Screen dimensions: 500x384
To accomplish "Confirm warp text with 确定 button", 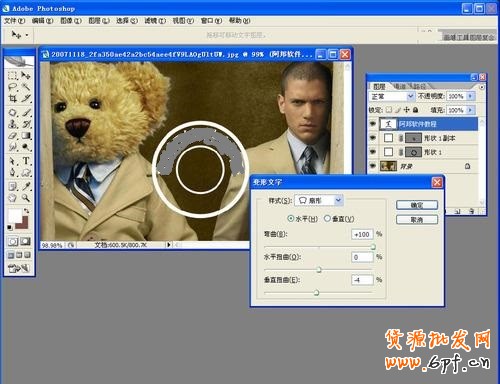I will tap(417, 205).
